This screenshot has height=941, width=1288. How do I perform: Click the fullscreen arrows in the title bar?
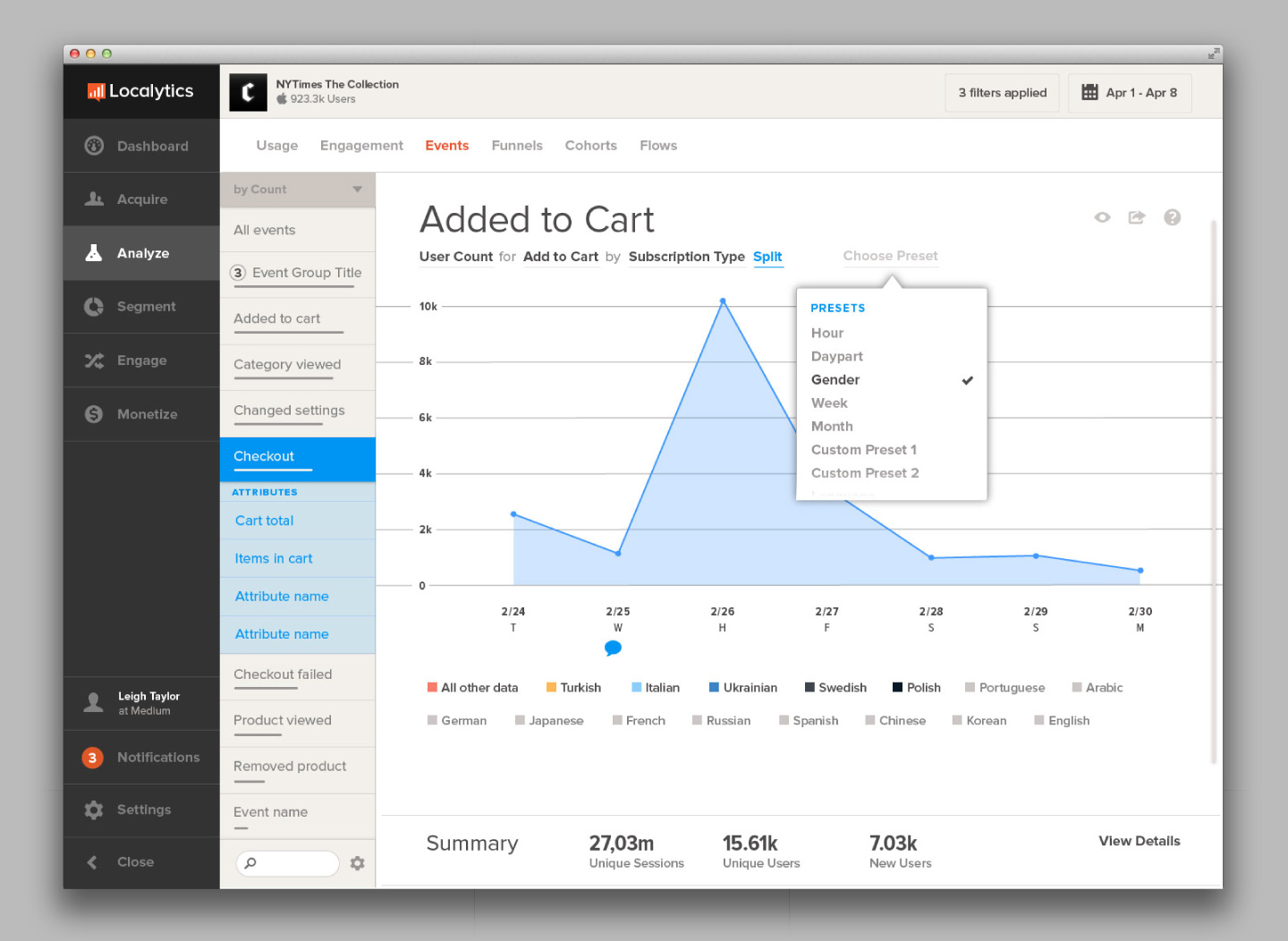(x=1213, y=54)
